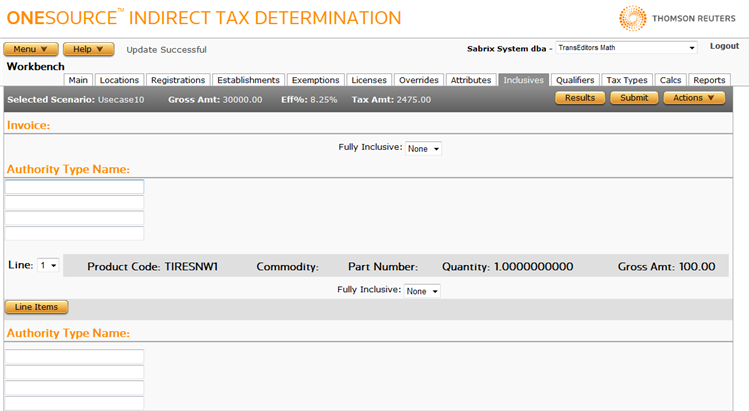Select the Exemptions tab
The height and width of the screenshot is (411, 749).
315,80
